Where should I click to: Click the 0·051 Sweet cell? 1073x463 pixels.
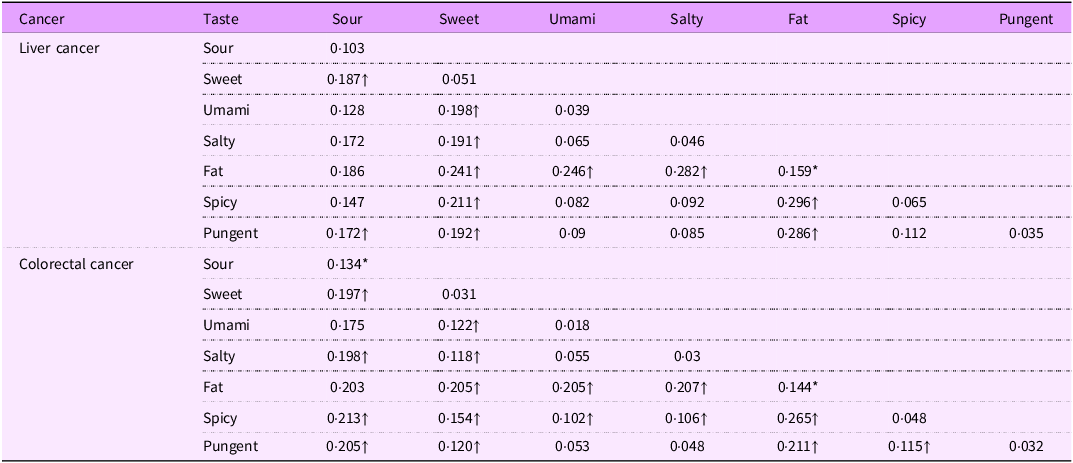(459, 79)
